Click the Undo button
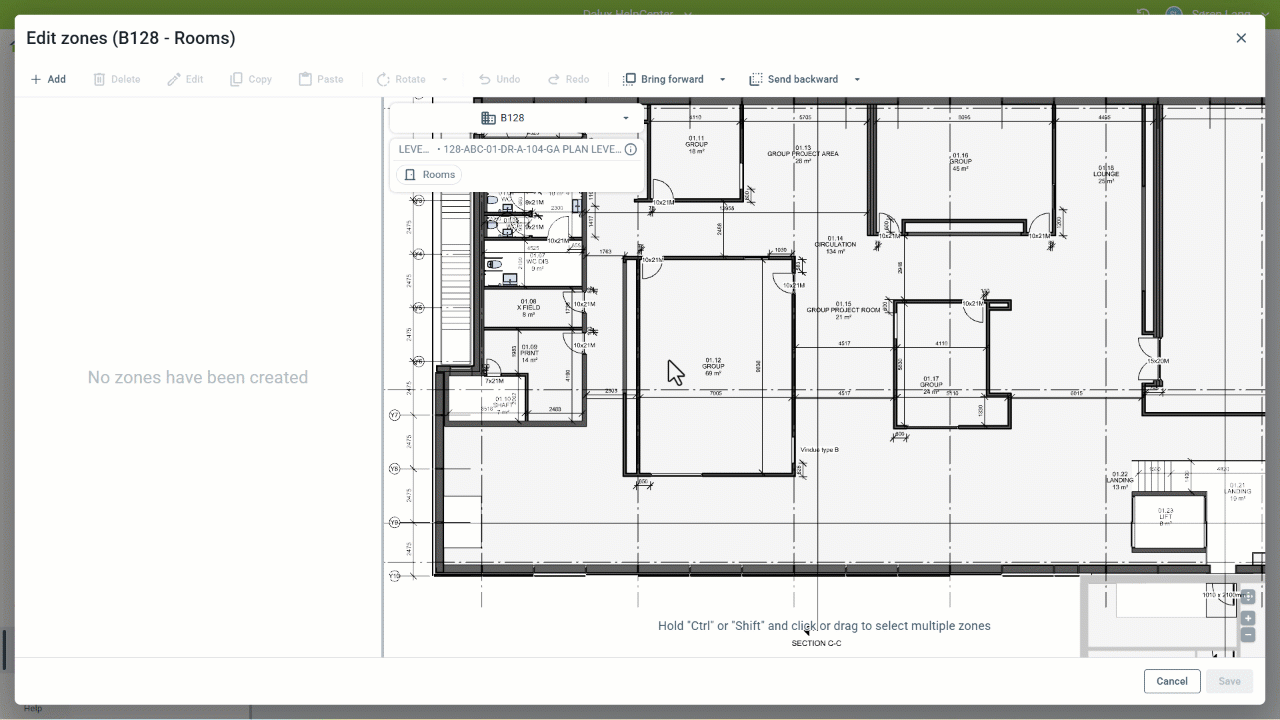The height and width of the screenshot is (720, 1280). click(499, 79)
